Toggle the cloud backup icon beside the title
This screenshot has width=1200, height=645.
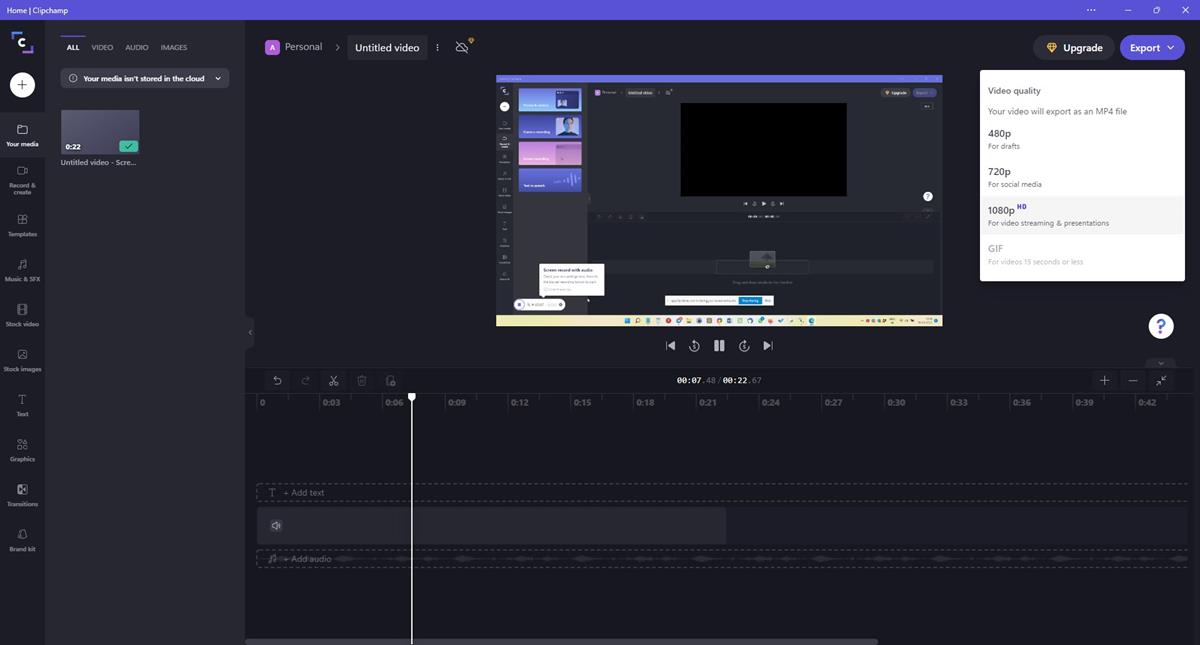[x=461, y=46]
